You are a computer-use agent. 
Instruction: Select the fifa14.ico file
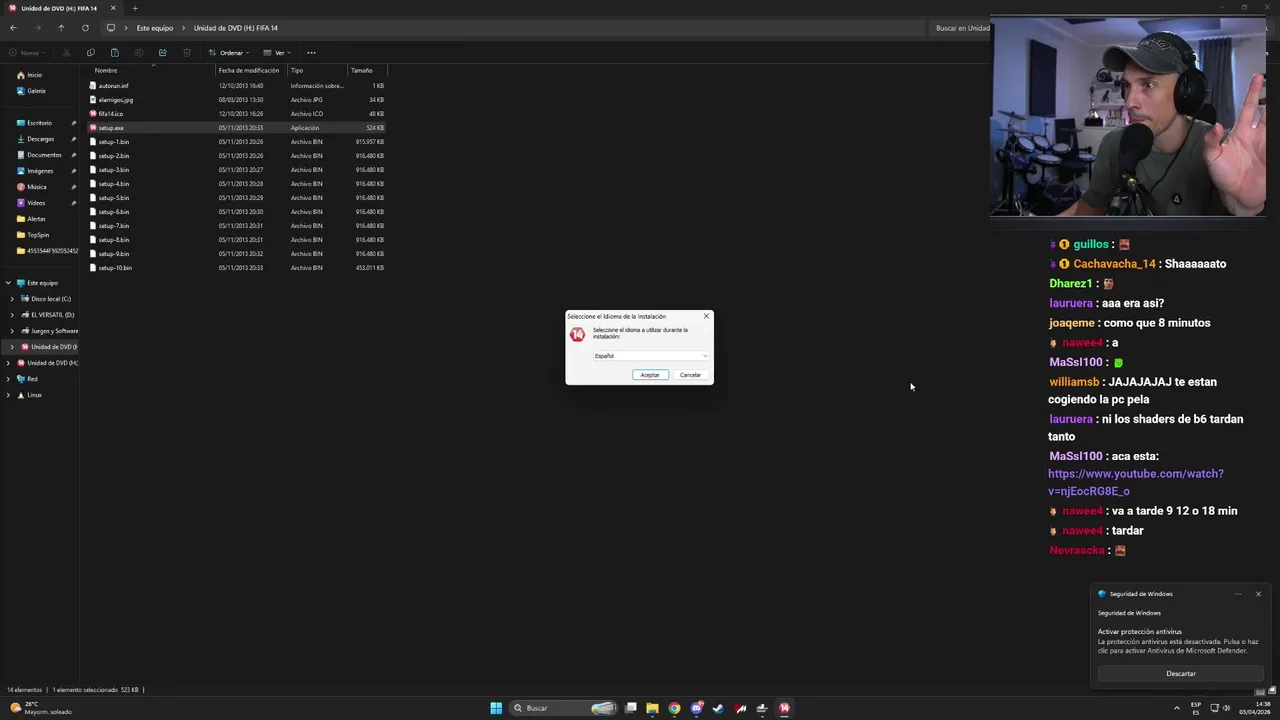click(x=236, y=114)
